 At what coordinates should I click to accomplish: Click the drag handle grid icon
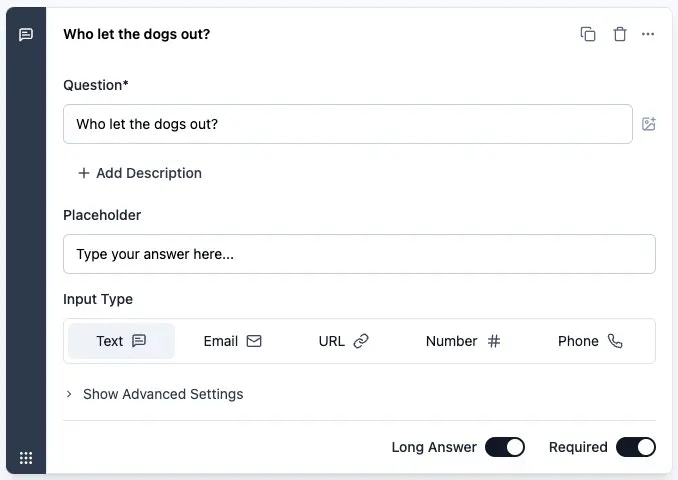tap(26, 458)
